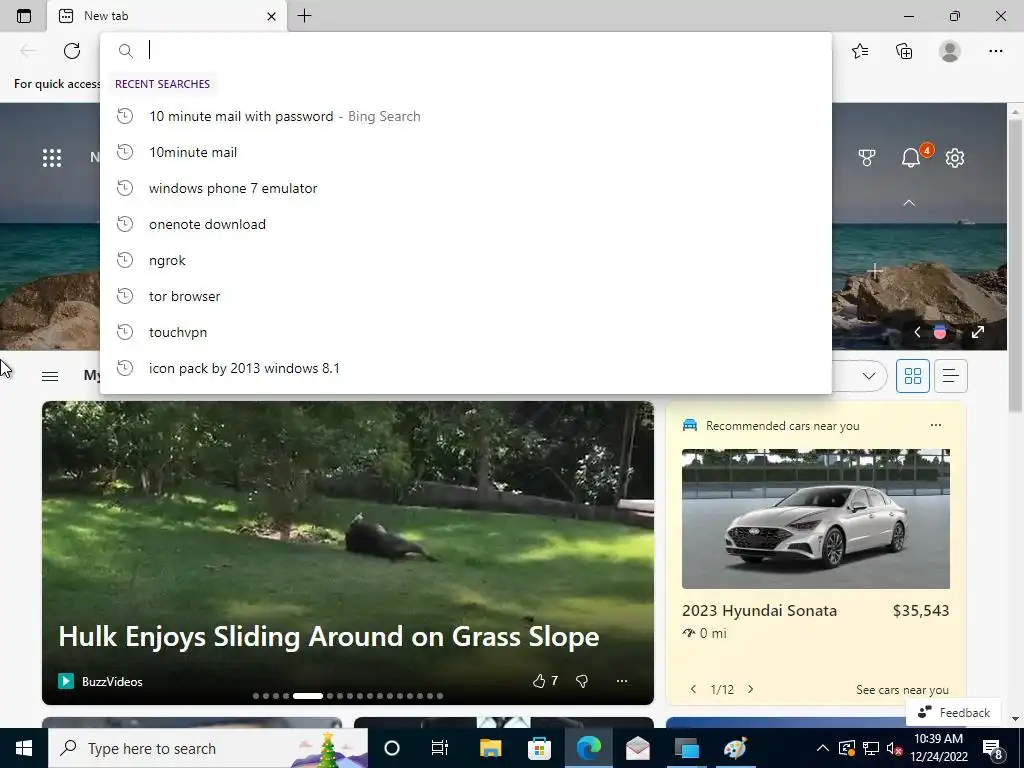Open Microsoft Store from taskbar
Screen dimensions: 1024x768
[x=539, y=748]
